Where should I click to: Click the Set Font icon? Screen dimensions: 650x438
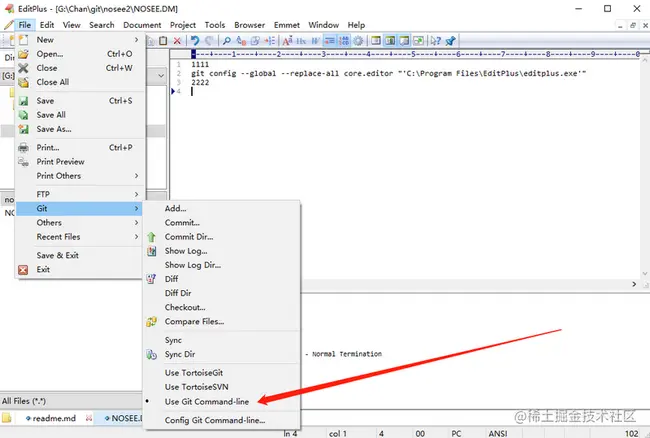(x=287, y=41)
